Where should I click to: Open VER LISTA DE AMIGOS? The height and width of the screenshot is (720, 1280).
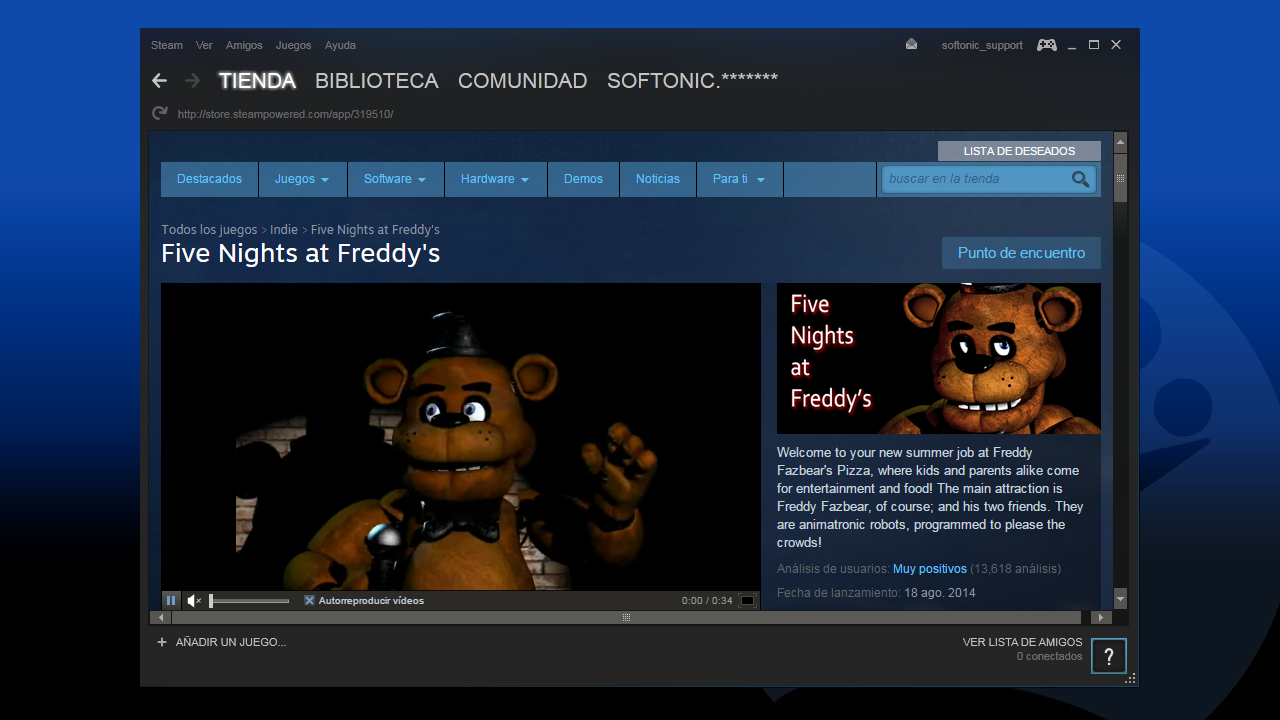point(1022,642)
